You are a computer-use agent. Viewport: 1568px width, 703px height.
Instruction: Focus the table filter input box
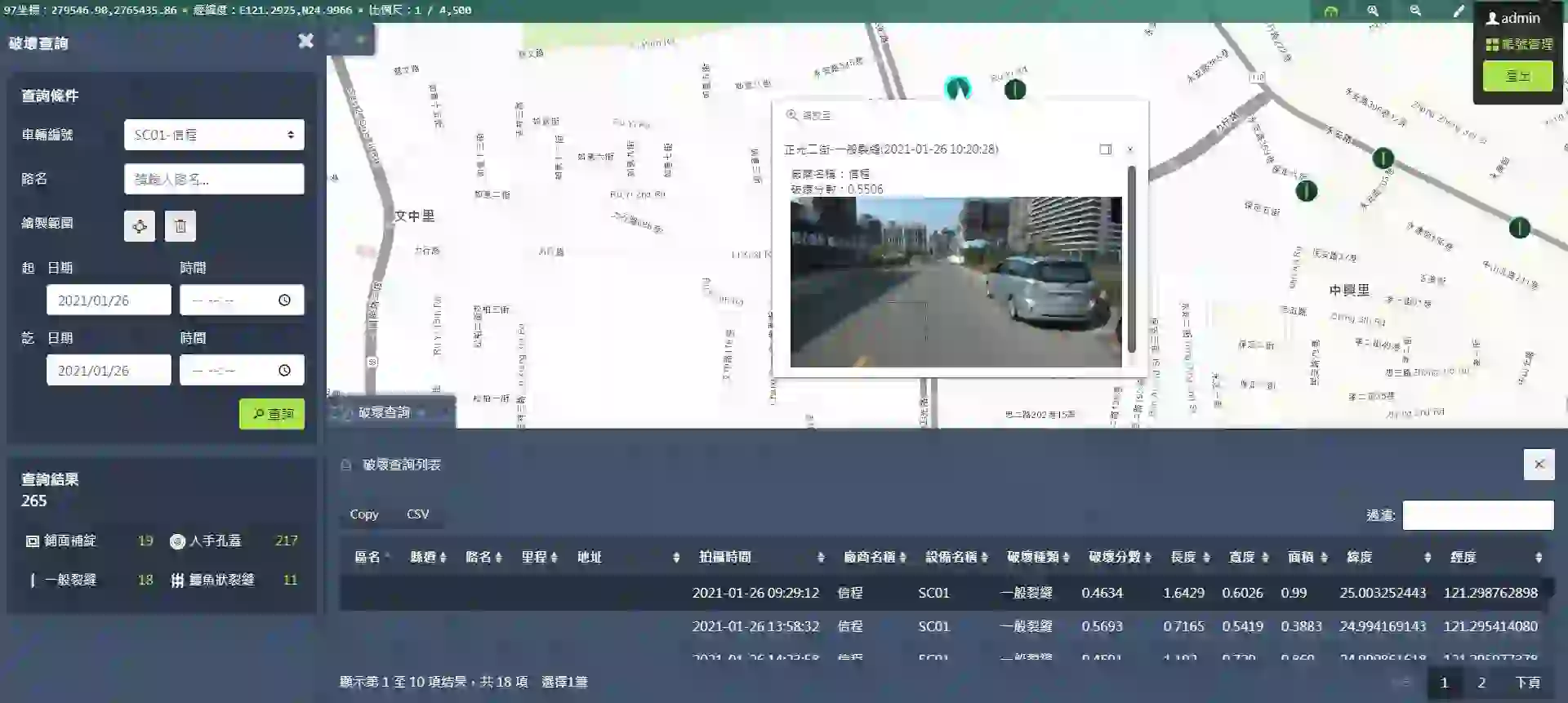pyautogui.click(x=1477, y=515)
